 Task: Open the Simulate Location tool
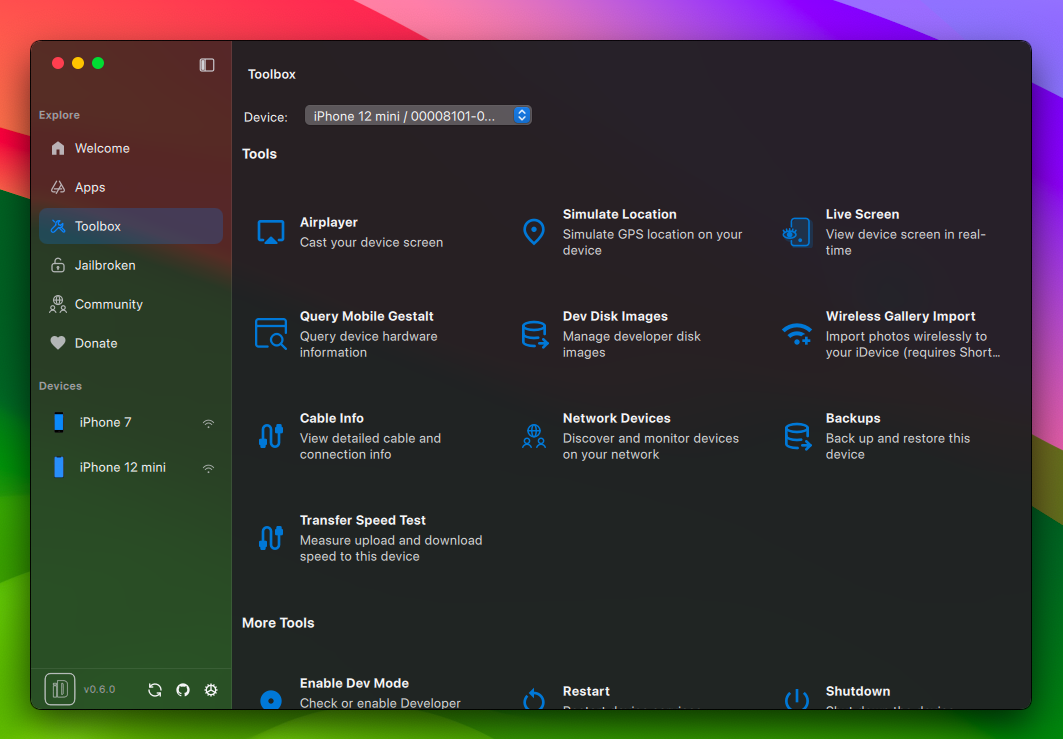tap(635, 232)
